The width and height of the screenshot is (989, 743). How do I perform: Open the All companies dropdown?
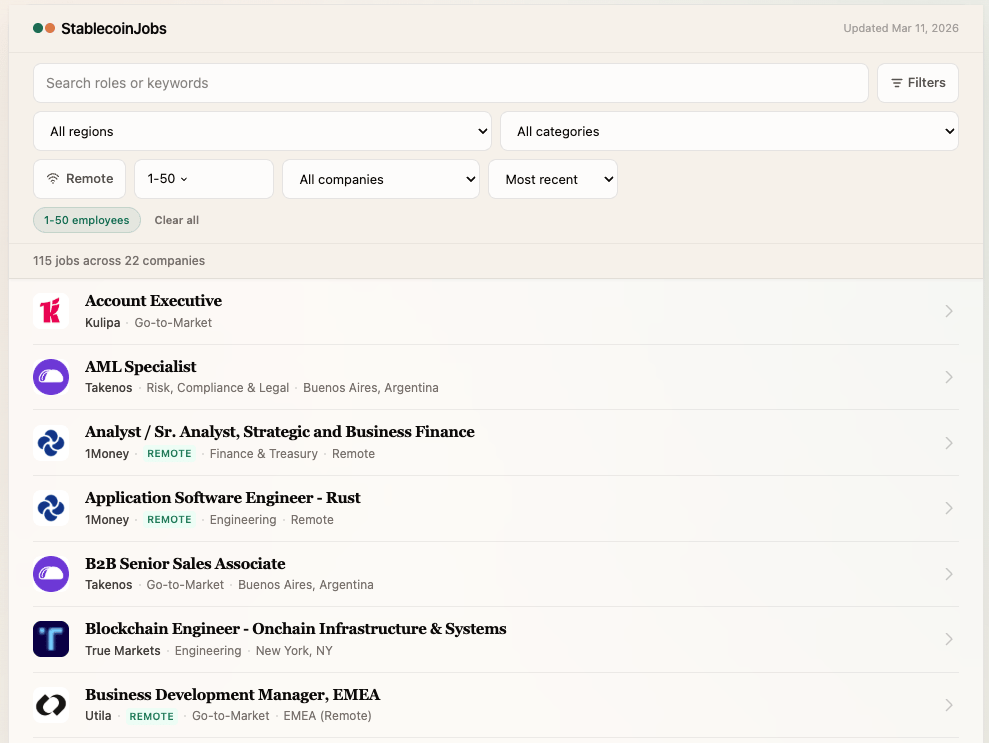tap(381, 179)
